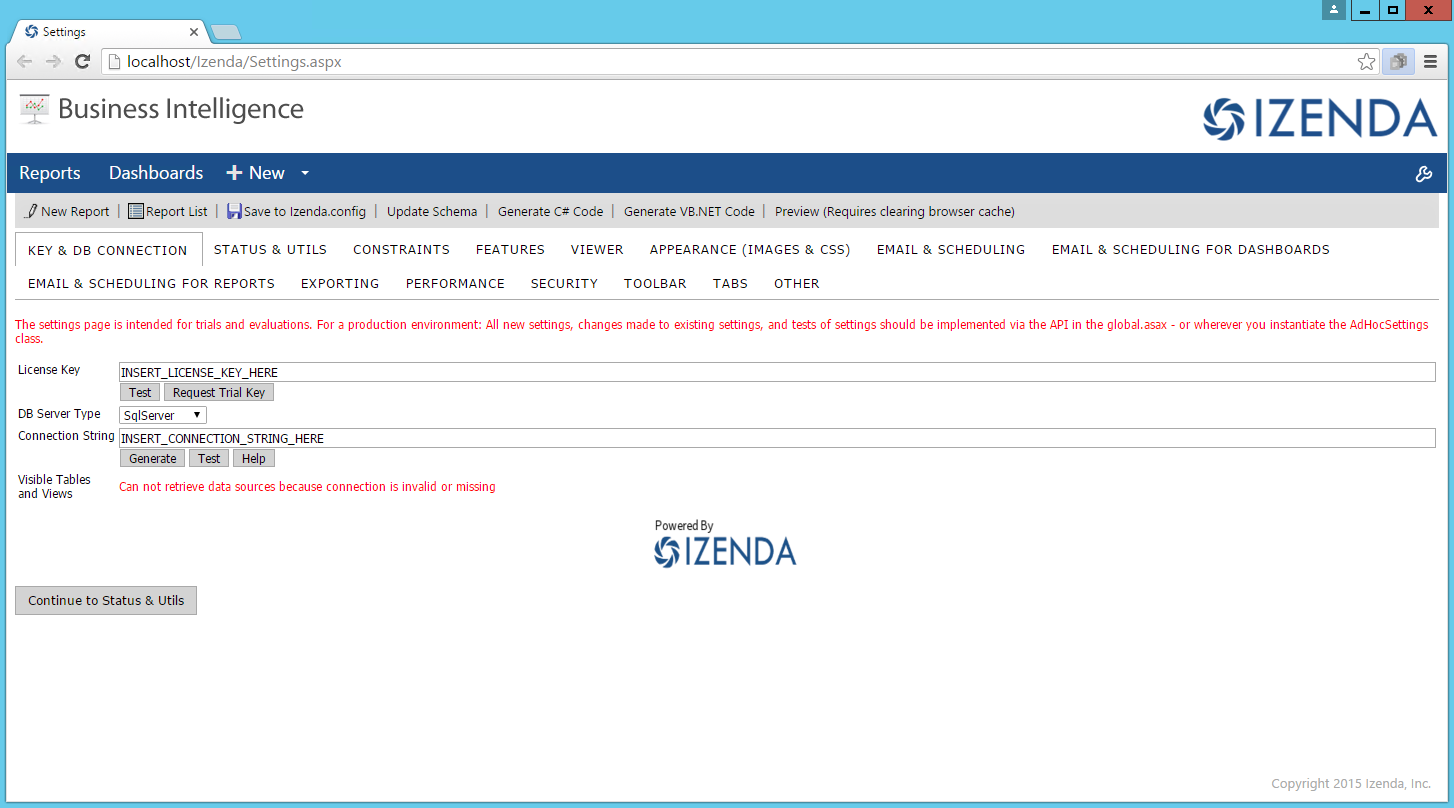The width and height of the screenshot is (1454, 808).
Task: Switch to the Status & Utils tab
Action: (x=270, y=250)
